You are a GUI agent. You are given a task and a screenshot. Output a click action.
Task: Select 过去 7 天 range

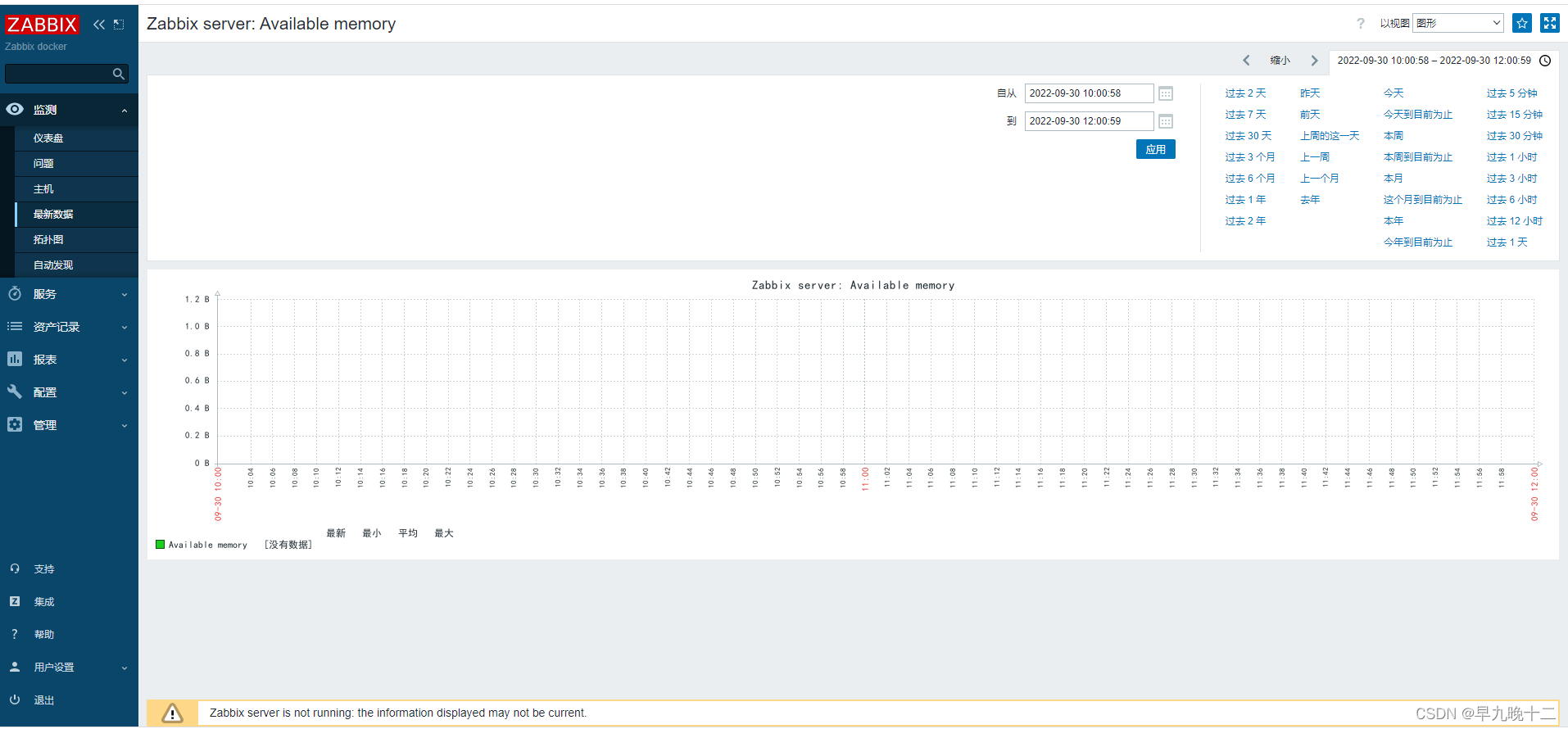pos(1245,115)
